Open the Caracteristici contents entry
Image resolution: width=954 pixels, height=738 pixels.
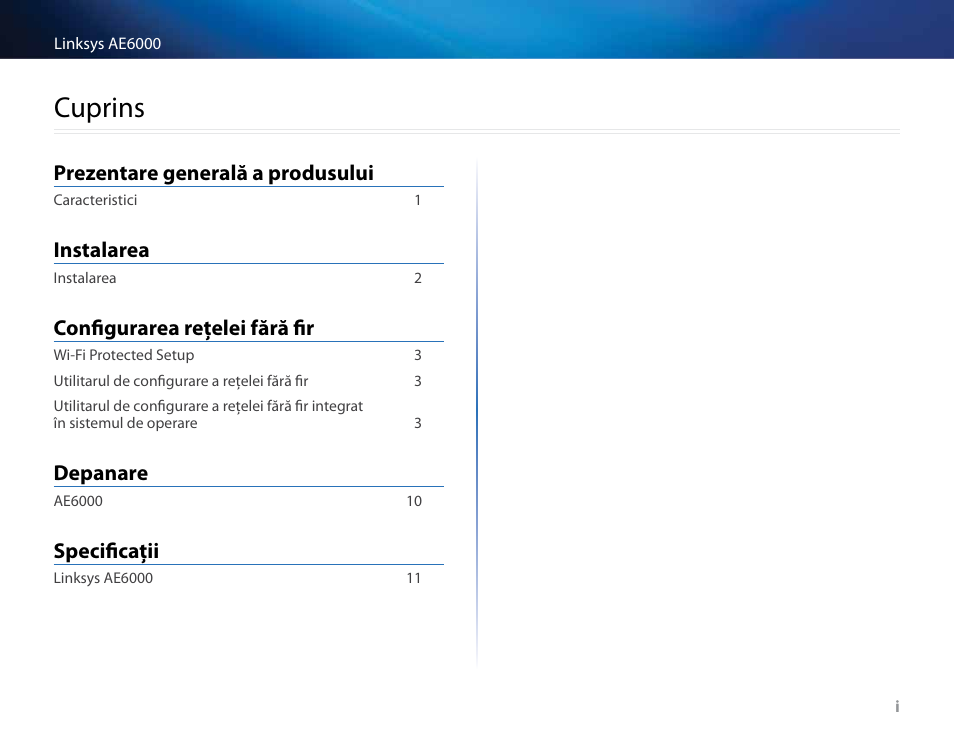96,200
